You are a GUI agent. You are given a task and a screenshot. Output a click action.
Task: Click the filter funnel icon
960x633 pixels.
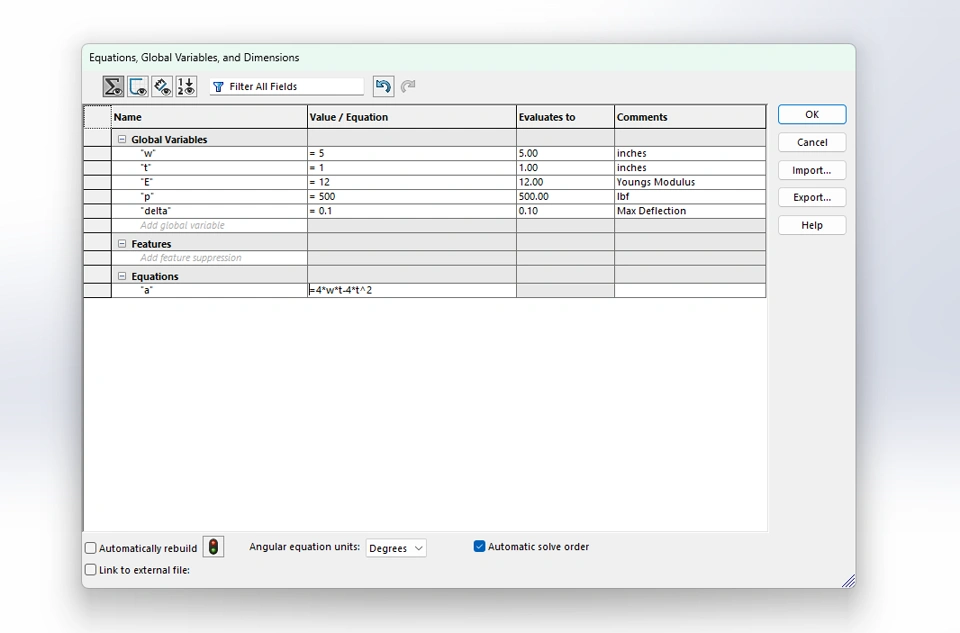(x=218, y=87)
